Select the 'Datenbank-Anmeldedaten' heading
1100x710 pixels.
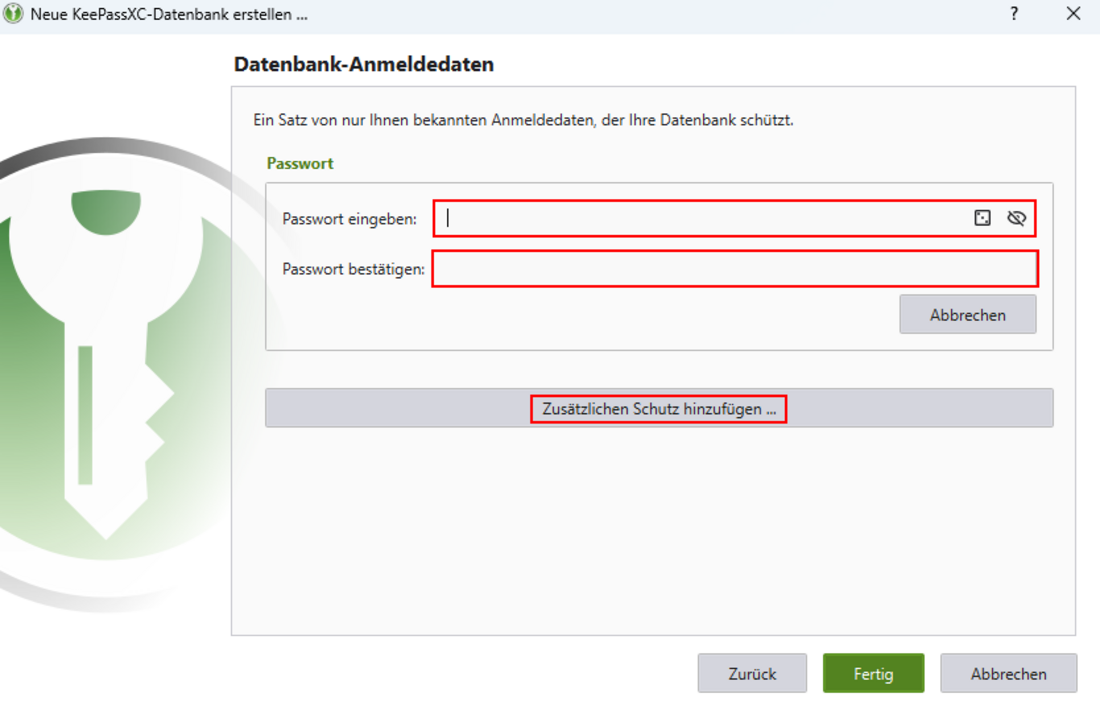pos(363,65)
